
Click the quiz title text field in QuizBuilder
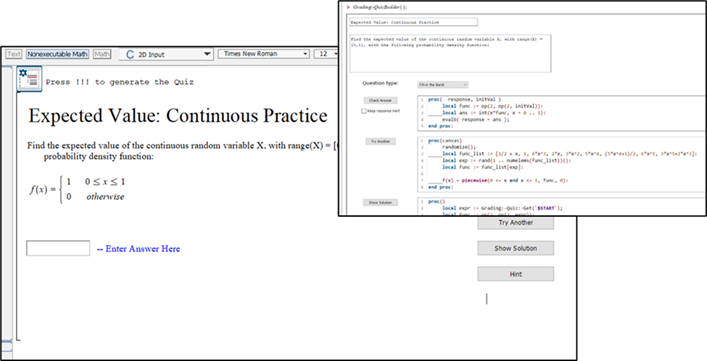click(x=413, y=22)
